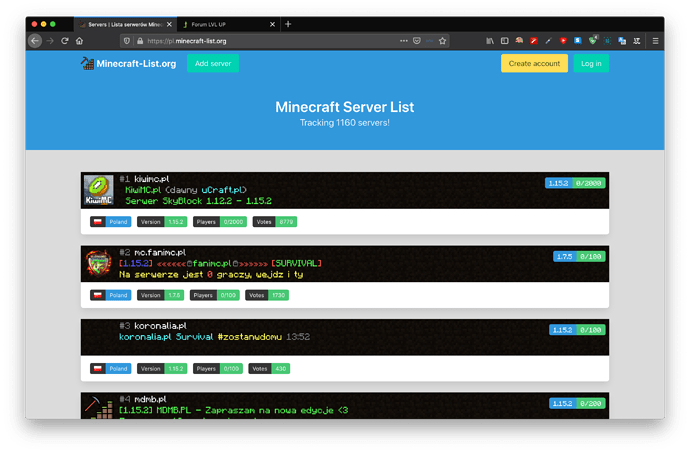Click the 'Tracking 1160 servers!' text
Viewport: 690px width, 453px height.
[345, 123]
